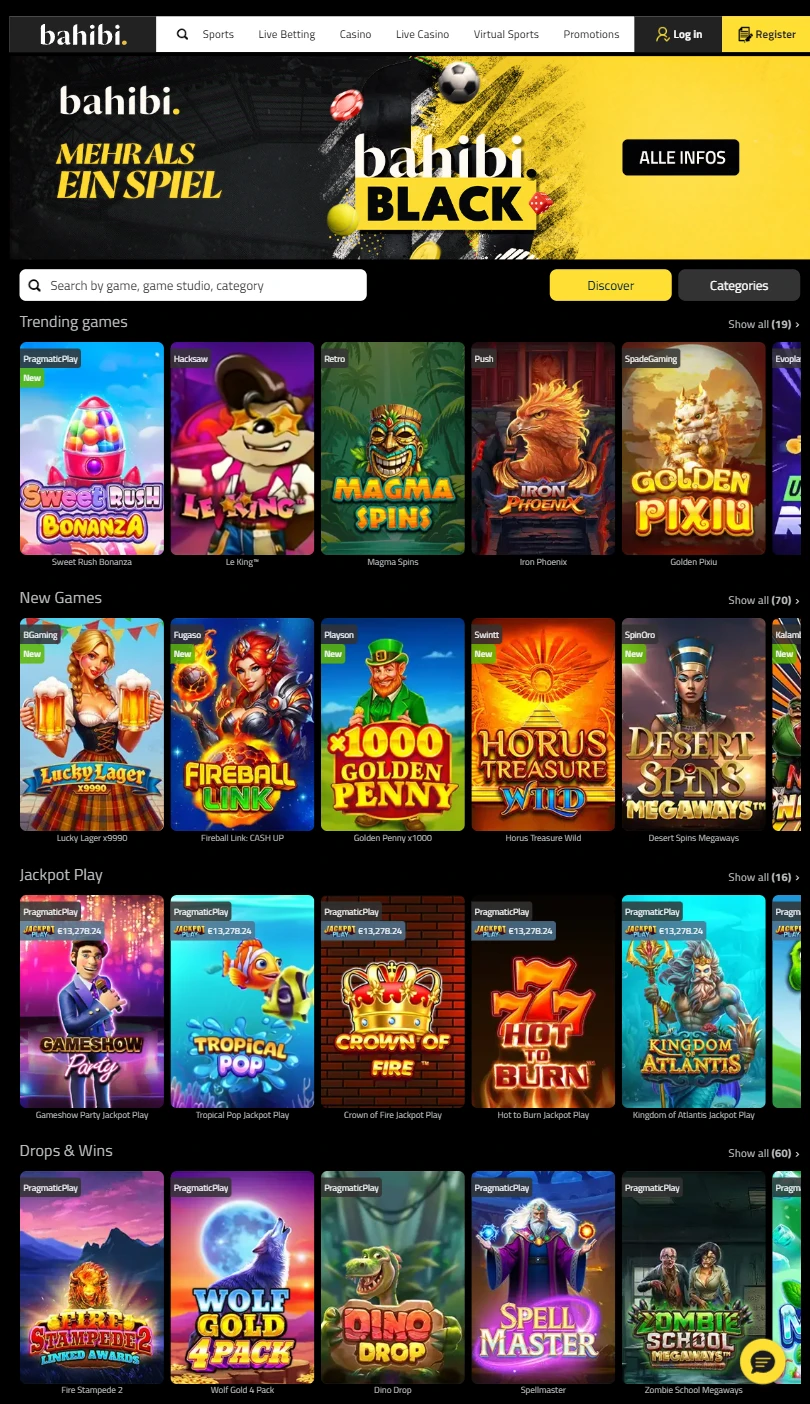Expand Show all Trending games
This screenshot has height=1404, width=810.
pyautogui.click(x=764, y=324)
